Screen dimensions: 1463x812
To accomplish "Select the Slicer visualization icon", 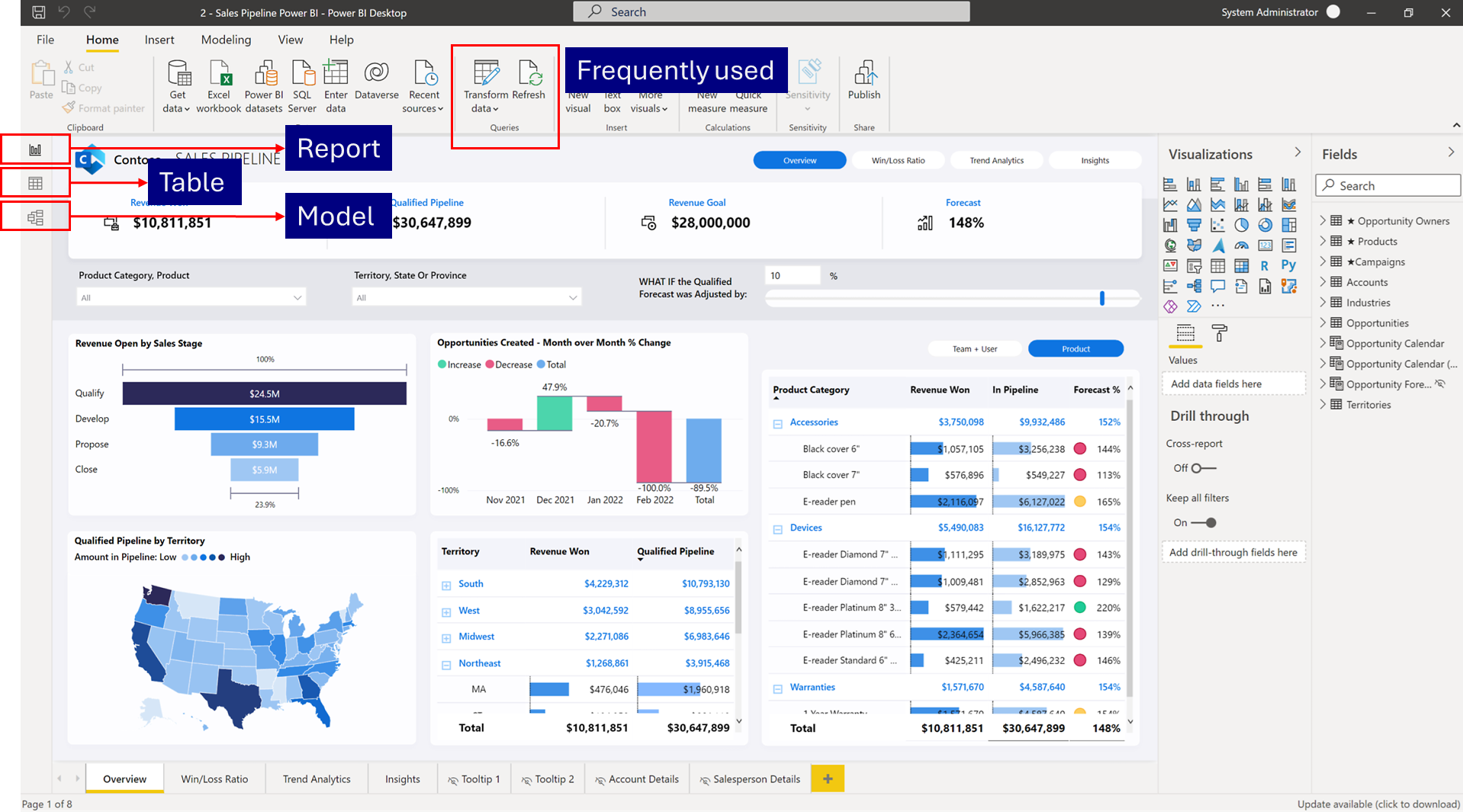I will (1195, 266).
